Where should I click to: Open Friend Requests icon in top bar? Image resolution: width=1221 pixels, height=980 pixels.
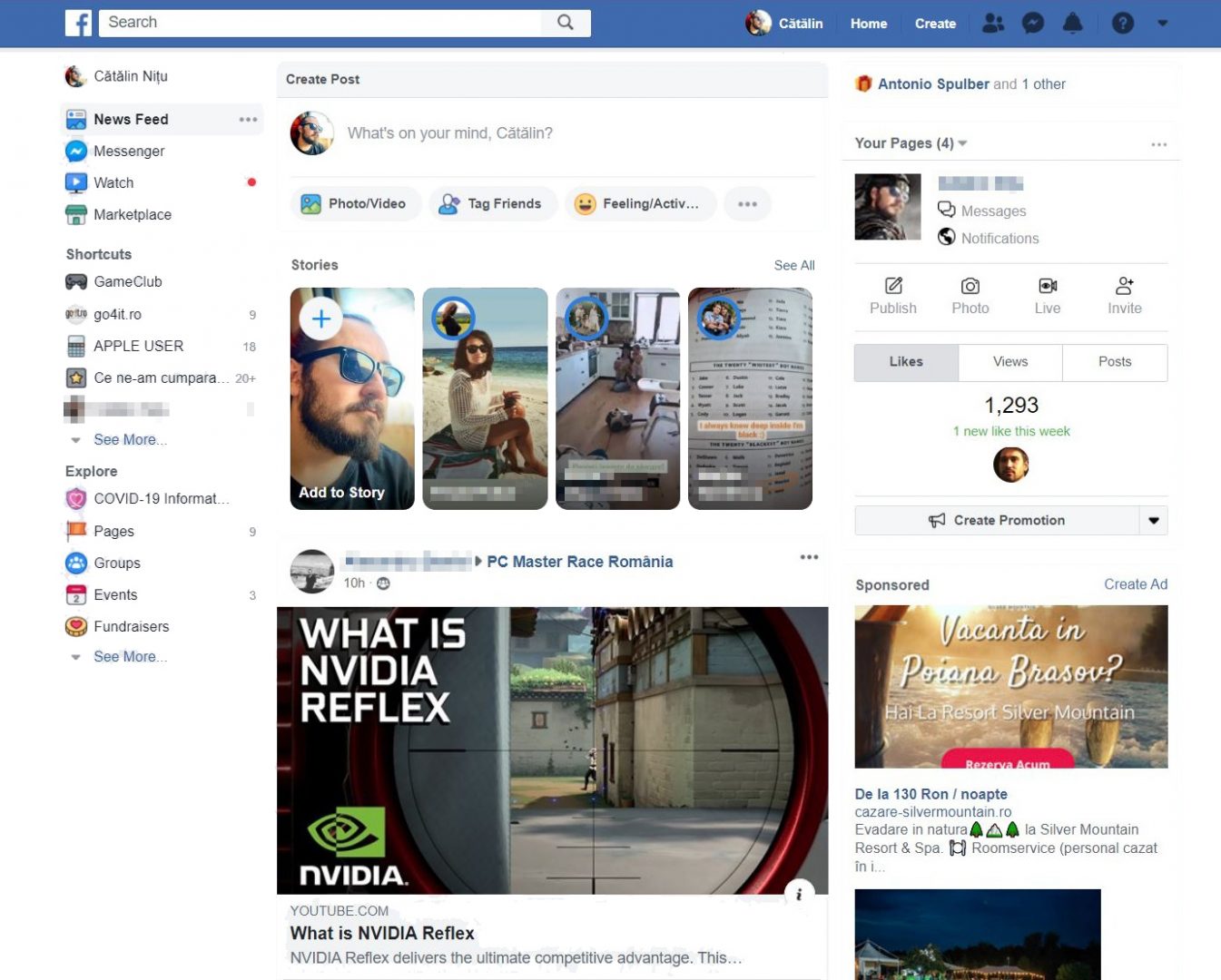(x=993, y=24)
